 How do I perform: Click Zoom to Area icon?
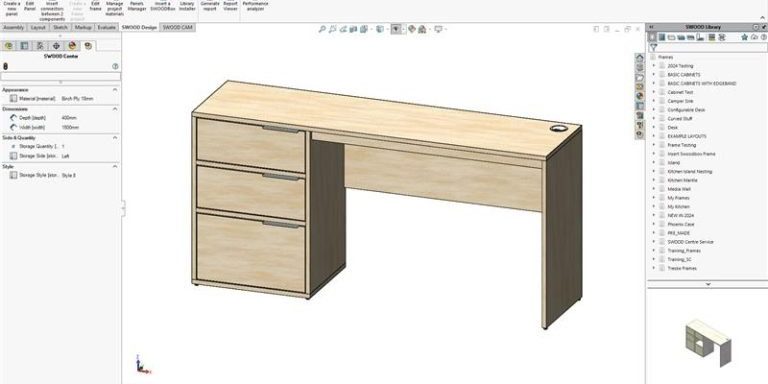pyautogui.click(x=333, y=29)
